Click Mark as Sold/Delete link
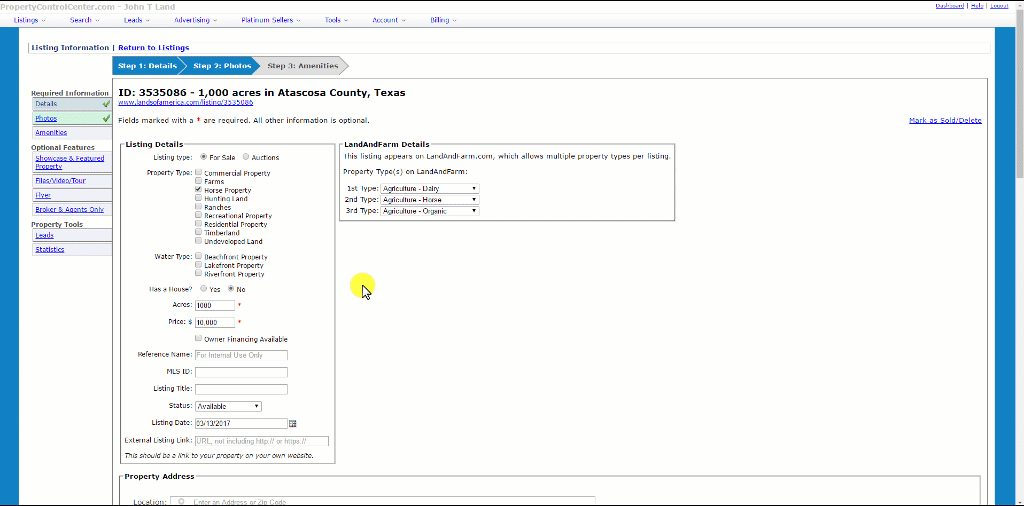Image resolution: width=1024 pixels, height=506 pixels. 945,120
